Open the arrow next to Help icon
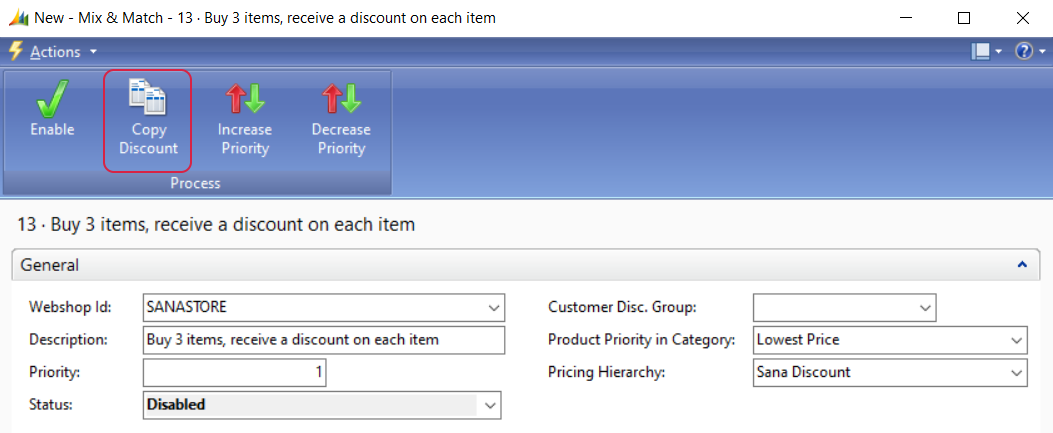Viewport: 1053px width, 433px height. (x=1042, y=52)
